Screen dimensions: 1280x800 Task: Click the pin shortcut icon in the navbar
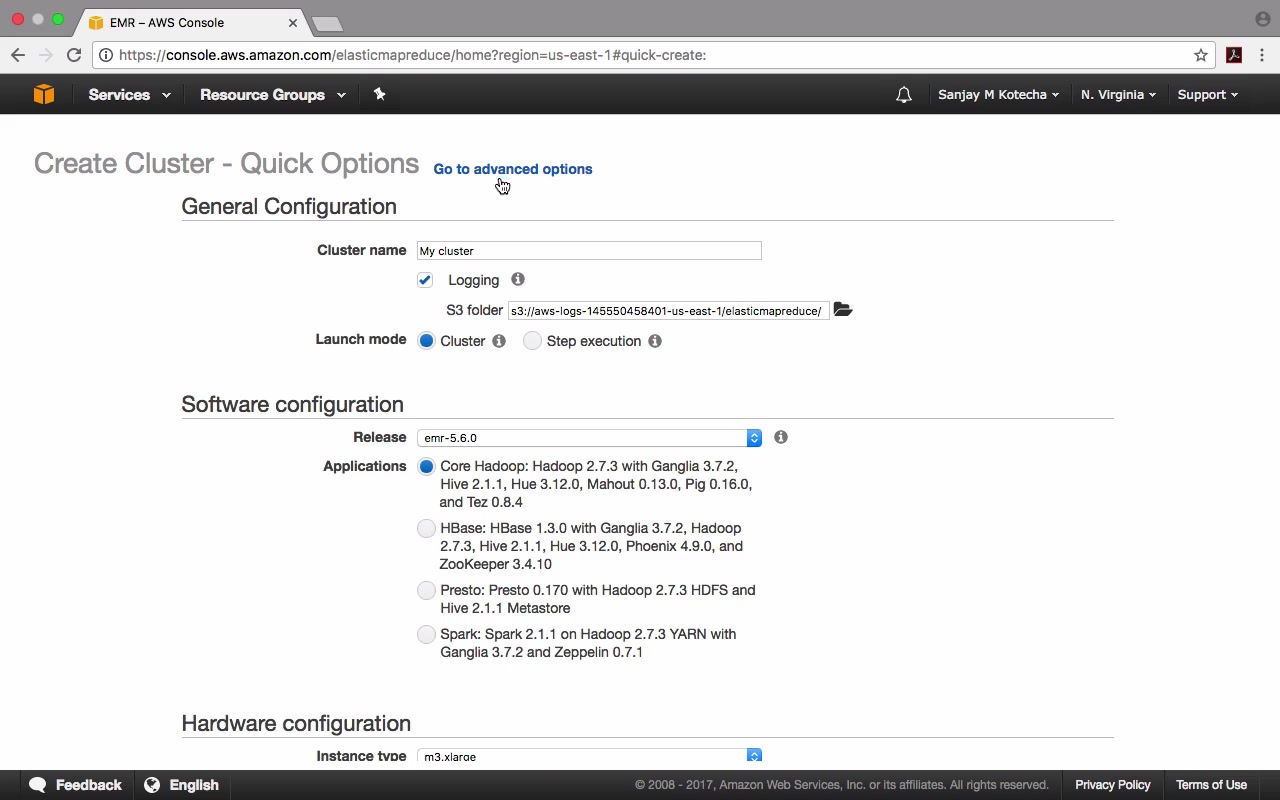379,94
